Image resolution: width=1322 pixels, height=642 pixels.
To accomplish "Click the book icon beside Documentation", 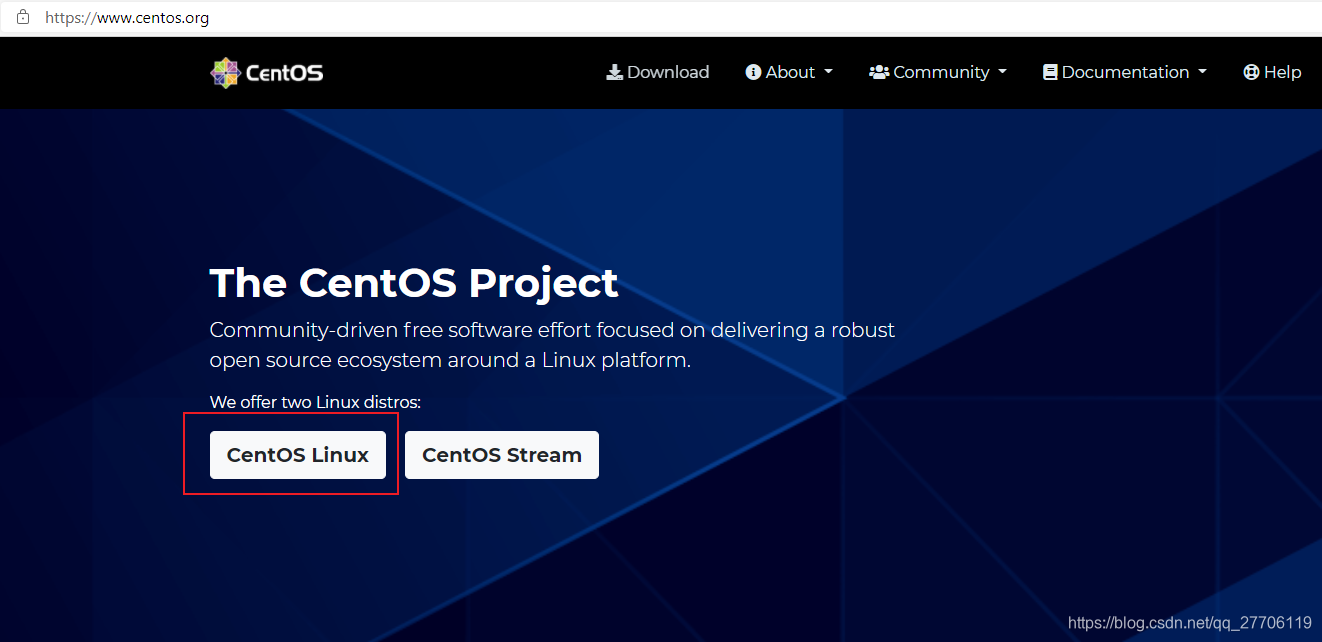I will coord(1050,72).
